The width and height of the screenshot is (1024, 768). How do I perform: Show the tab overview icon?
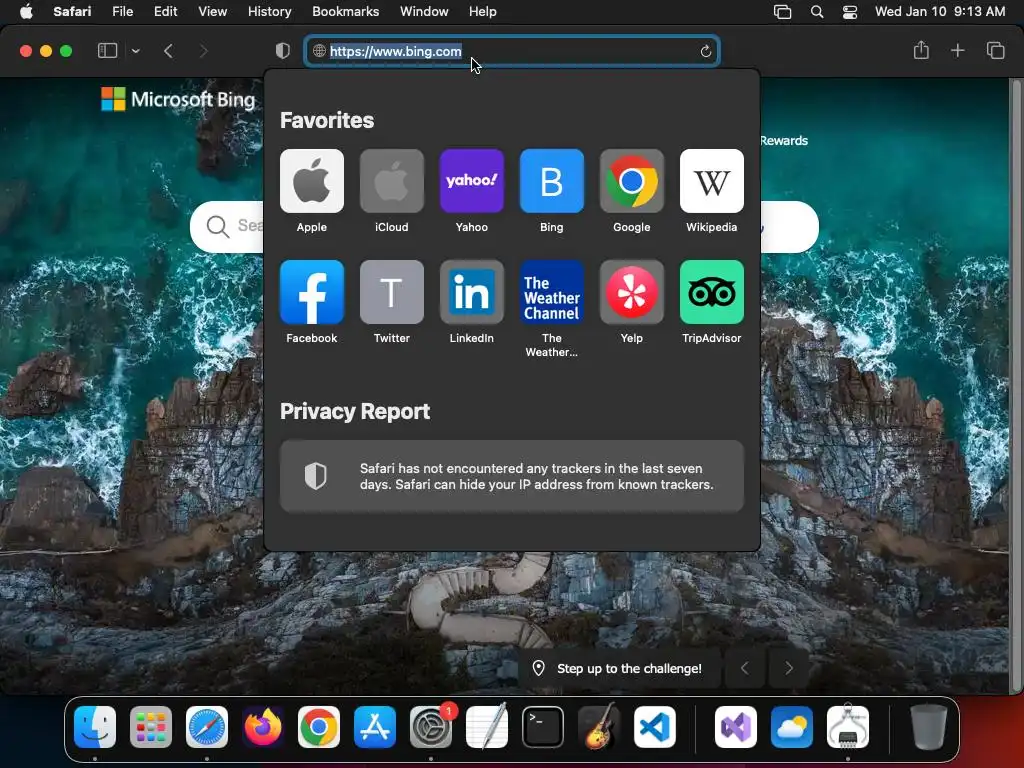(x=995, y=50)
